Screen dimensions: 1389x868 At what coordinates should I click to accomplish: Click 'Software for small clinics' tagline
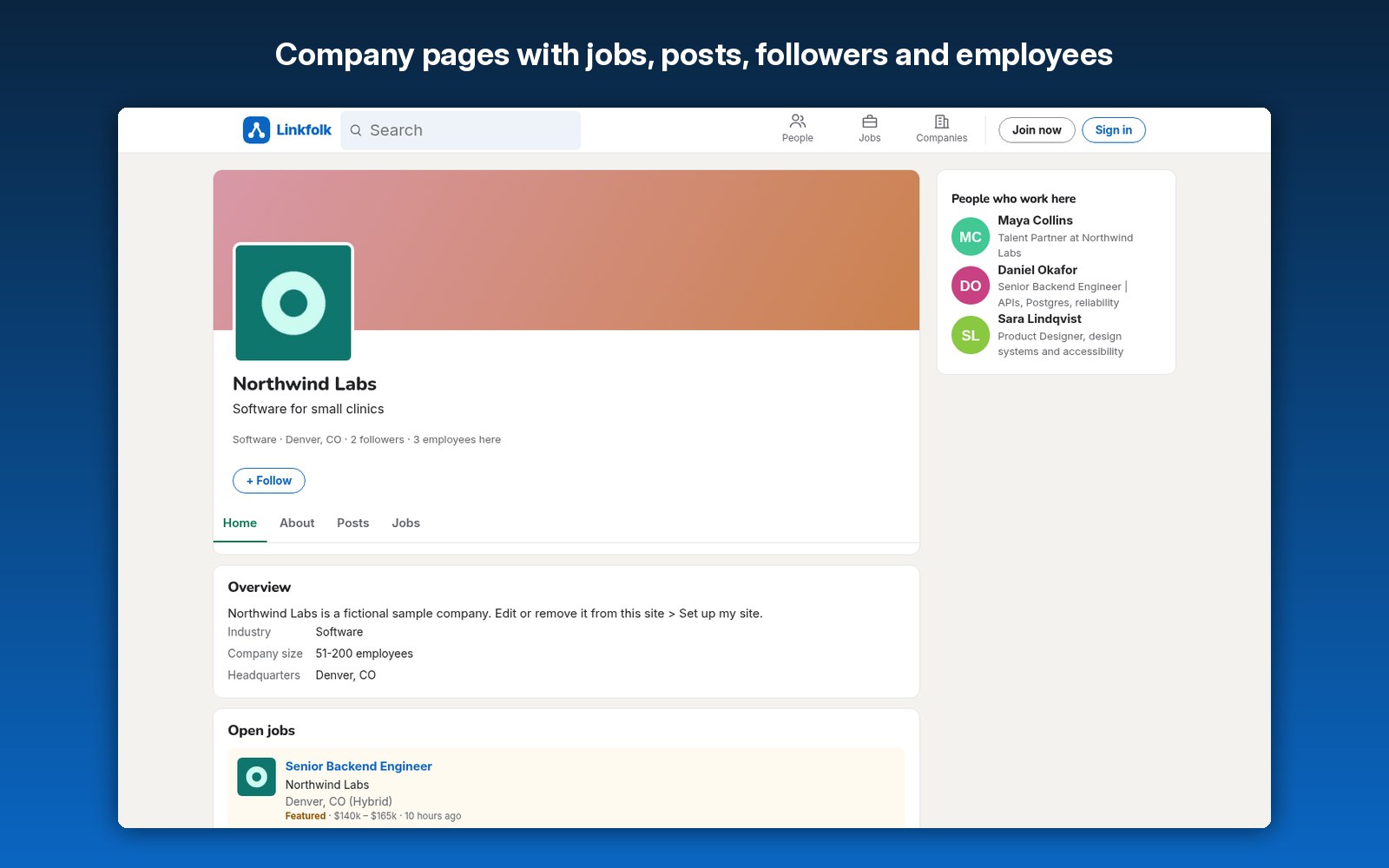coord(308,409)
